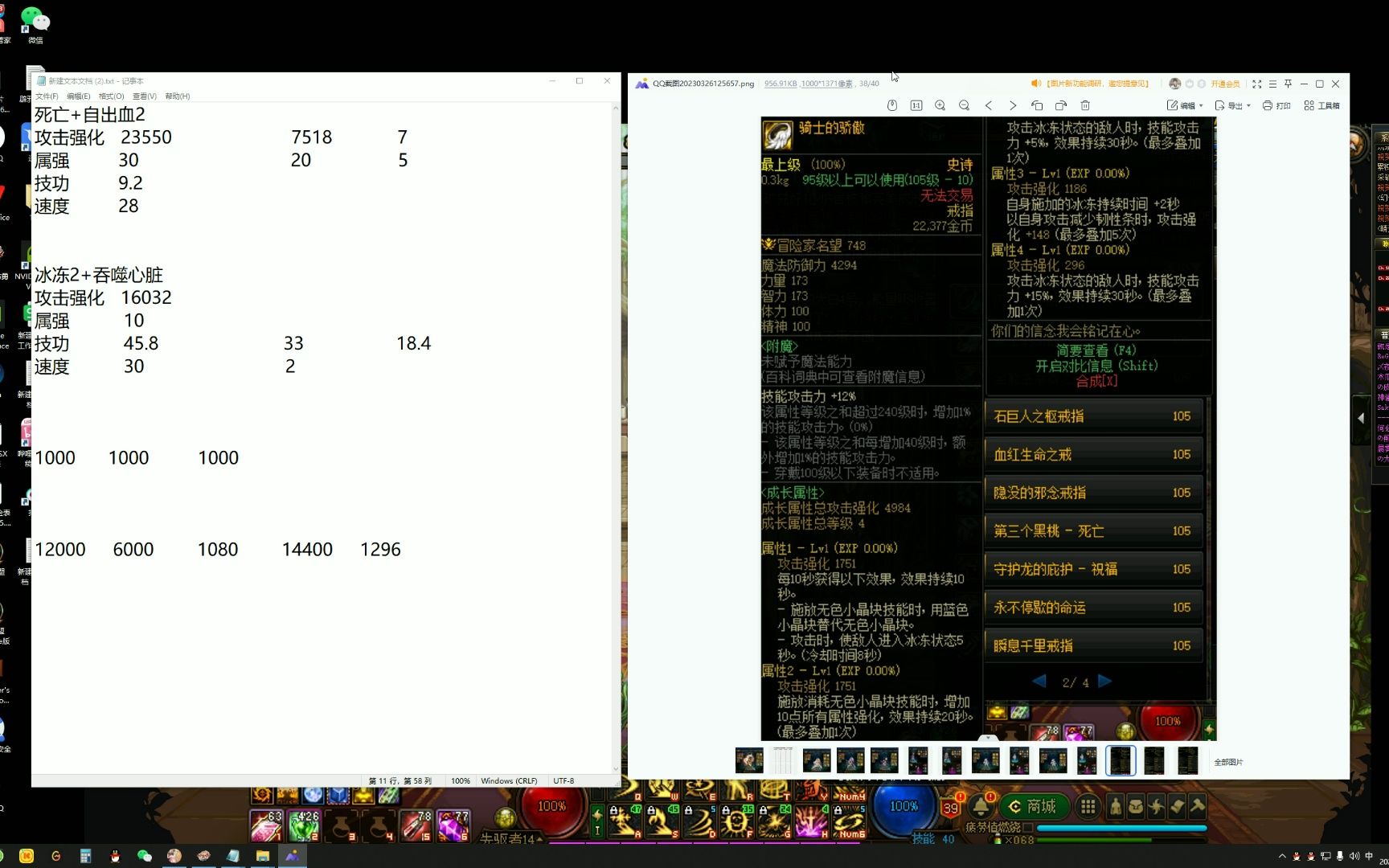Open File Explorer from the taskbar

(262, 856)
